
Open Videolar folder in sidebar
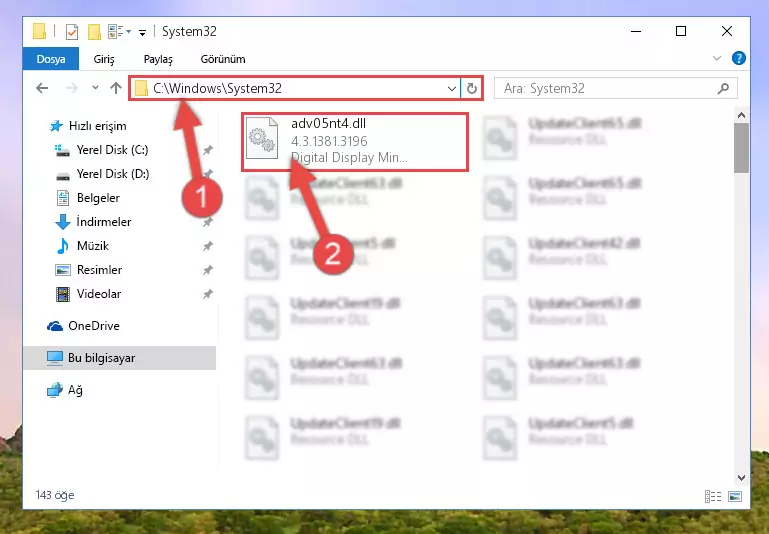point(88,294)
